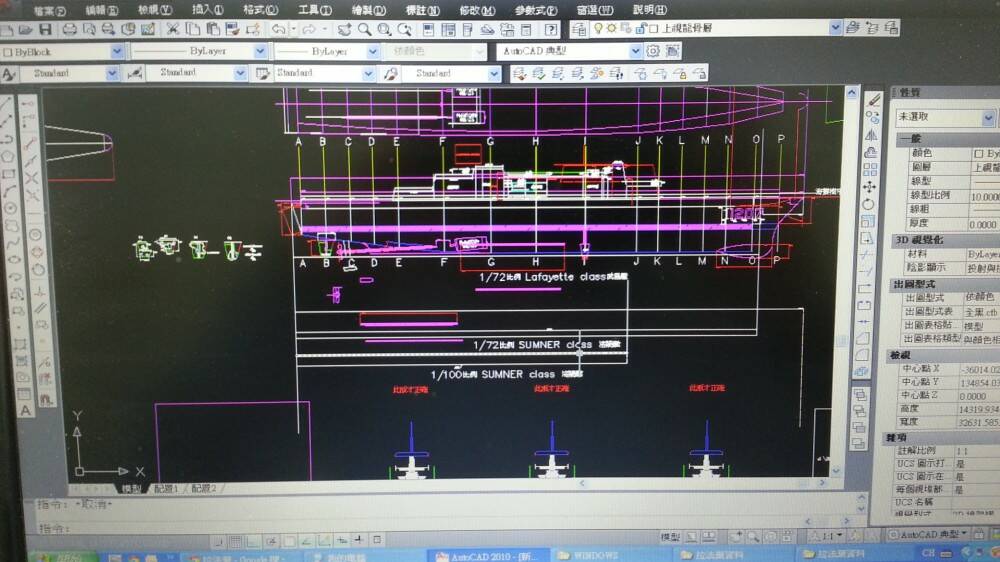The width and height of the screenshot is (1000, 562).
Task: Click the workspace settings gear icon
Action: coord(653,51)
